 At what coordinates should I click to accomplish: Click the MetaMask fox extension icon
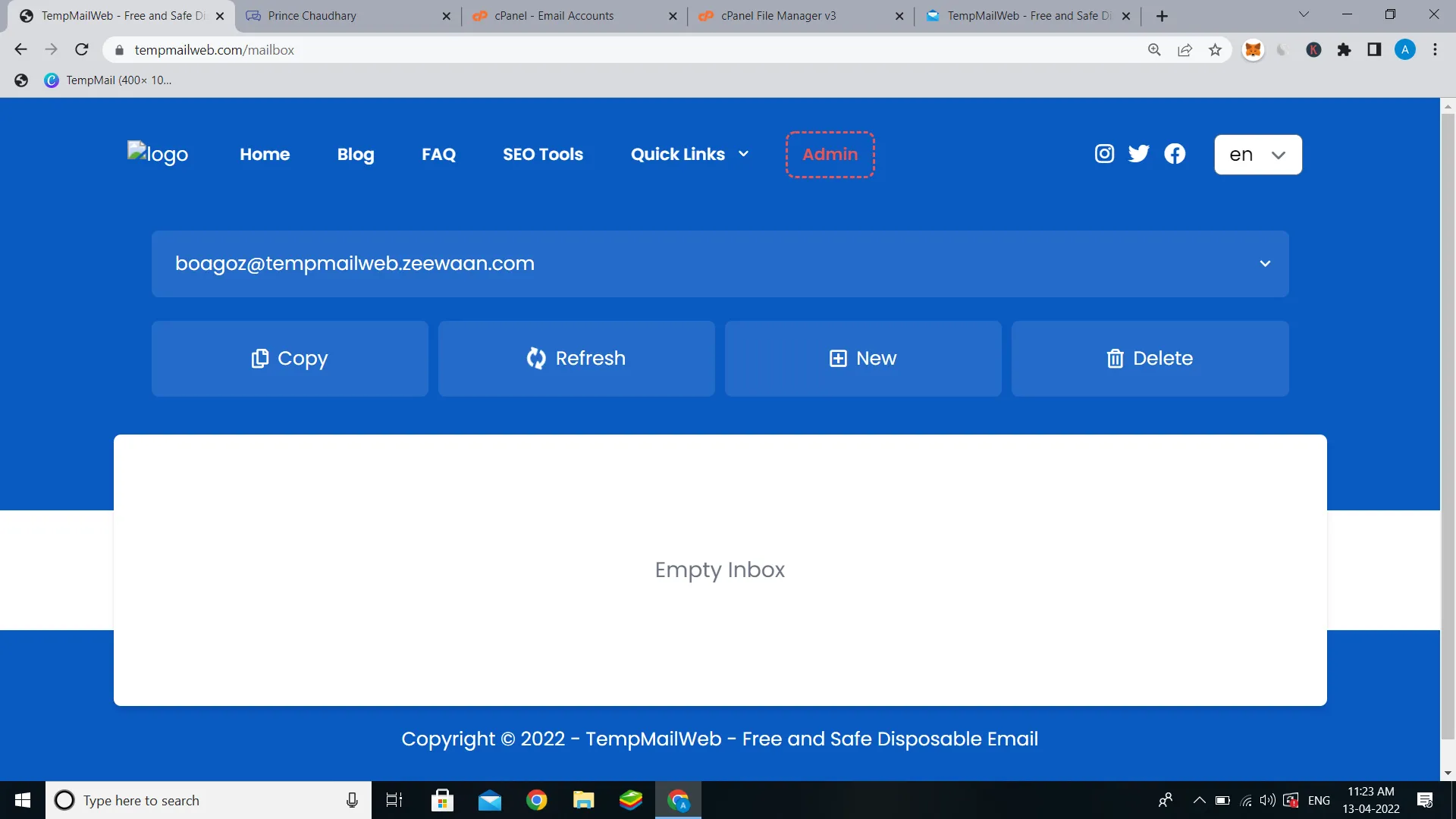coord(1253,50)
